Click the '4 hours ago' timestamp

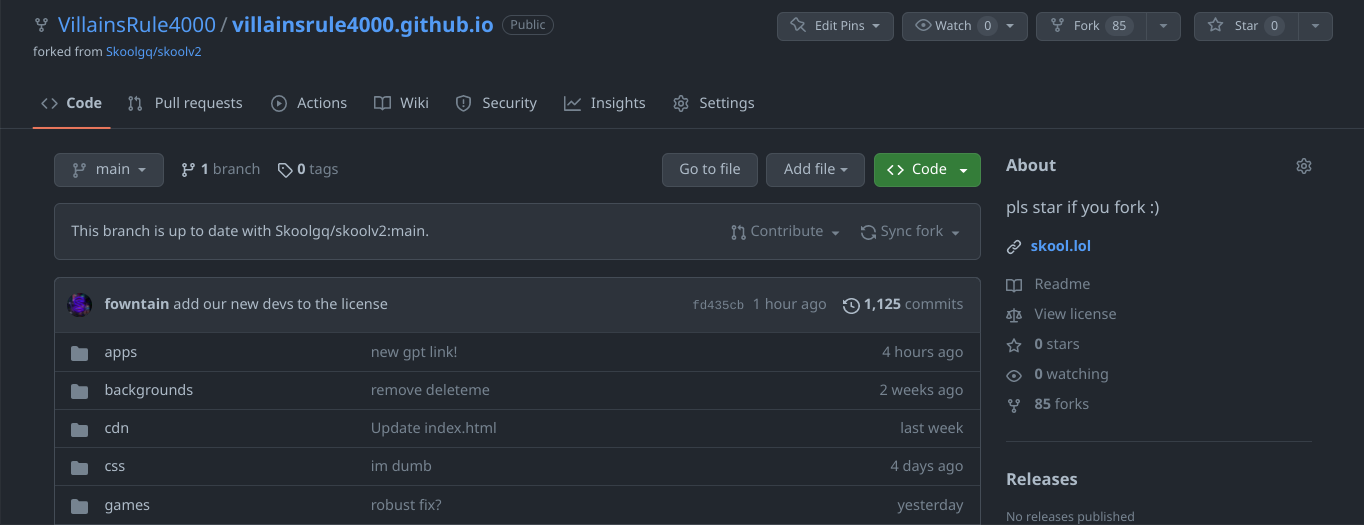(923, 352)
